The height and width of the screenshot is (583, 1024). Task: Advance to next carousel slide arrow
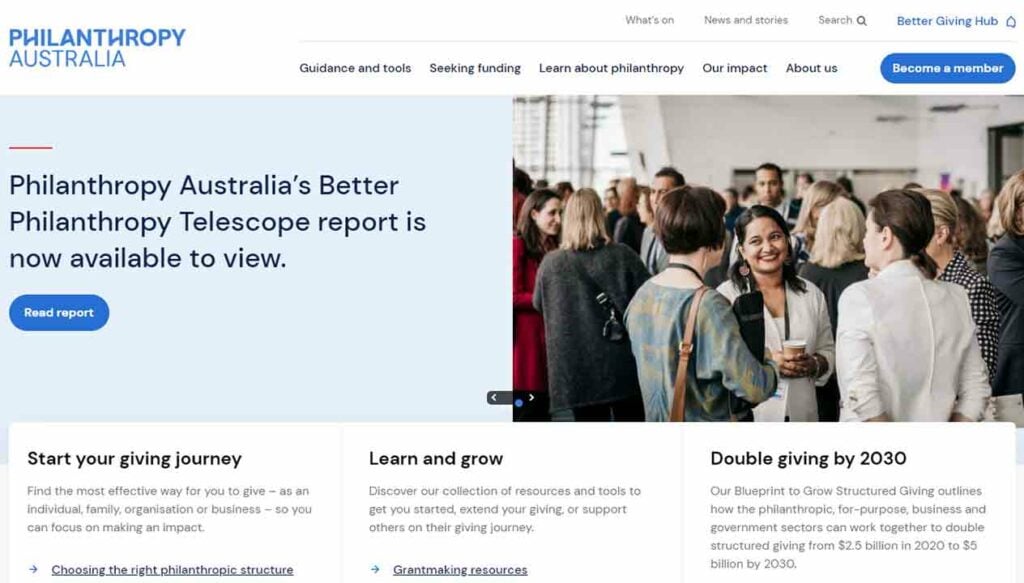pos(532,397)
